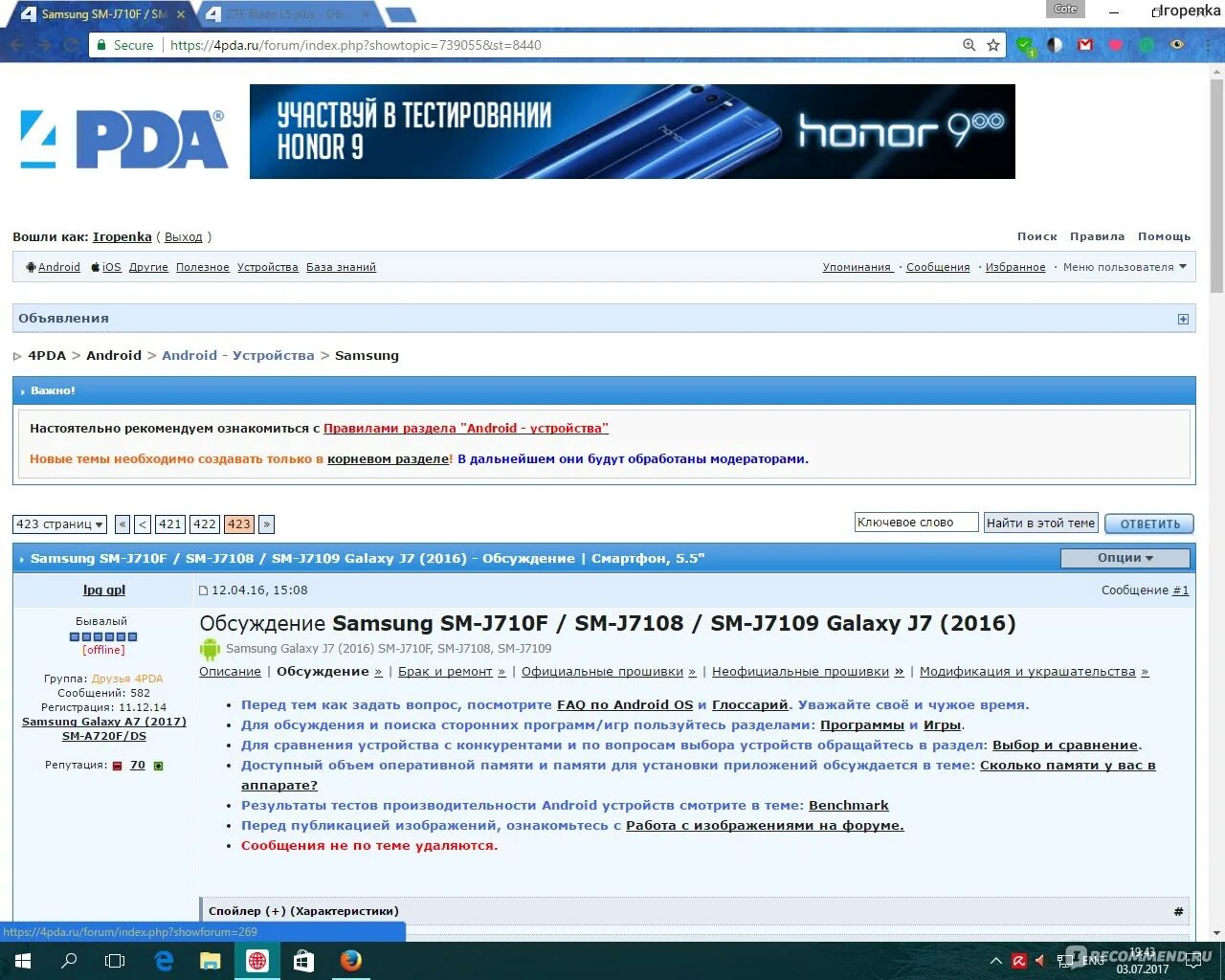
Task: Click the green Android icon under the title
Action: (x=210, y=649)
